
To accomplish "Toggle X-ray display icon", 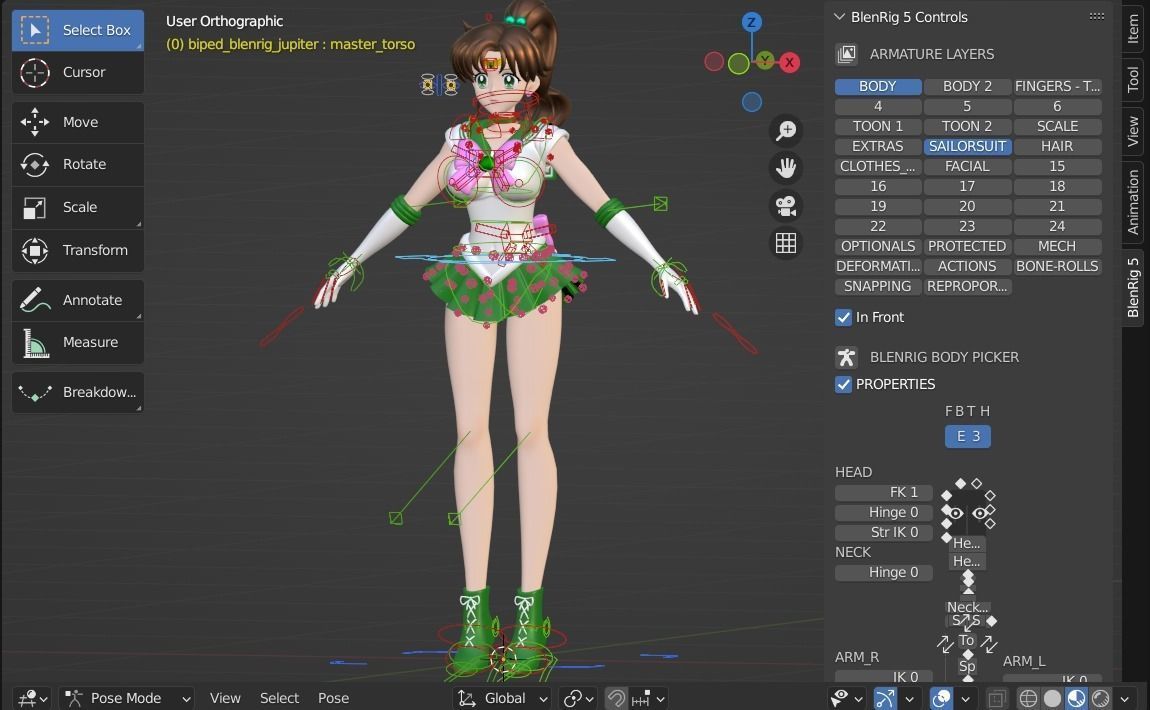I will click(995, 698).
